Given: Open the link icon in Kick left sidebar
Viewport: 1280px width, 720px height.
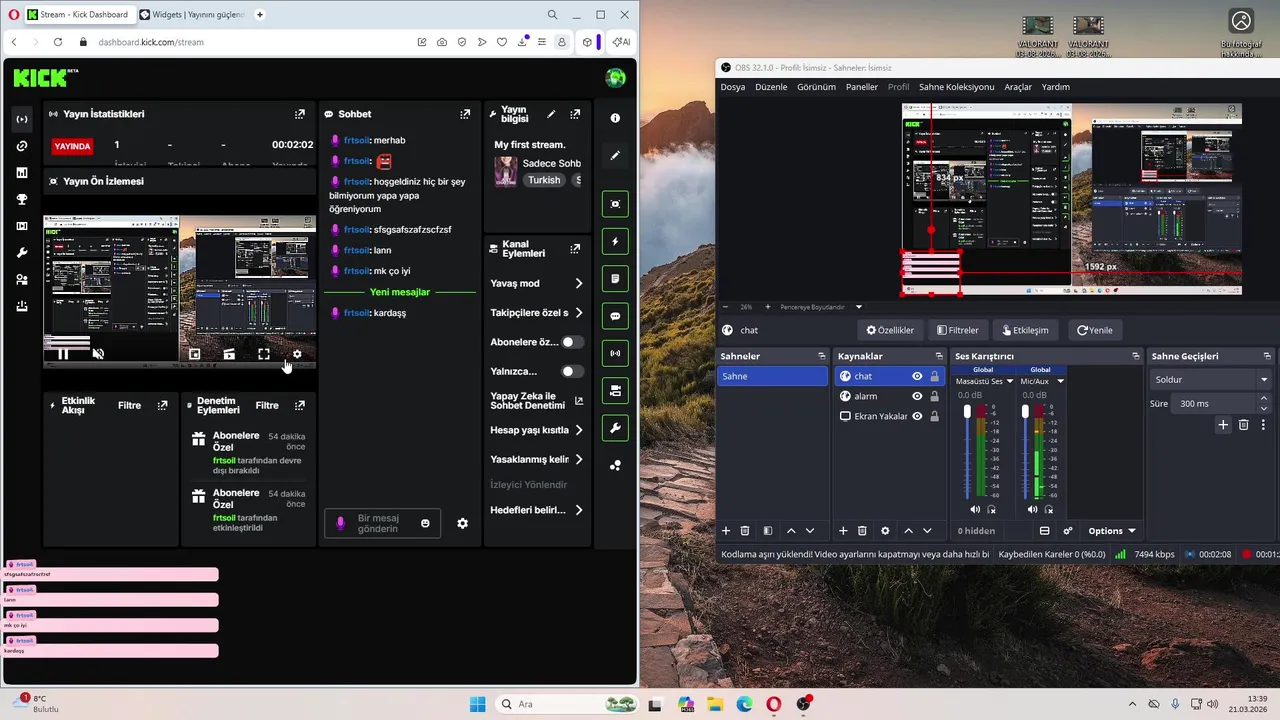Looking at the screenshot, I should pyautogui.click(x=22, y=146).
